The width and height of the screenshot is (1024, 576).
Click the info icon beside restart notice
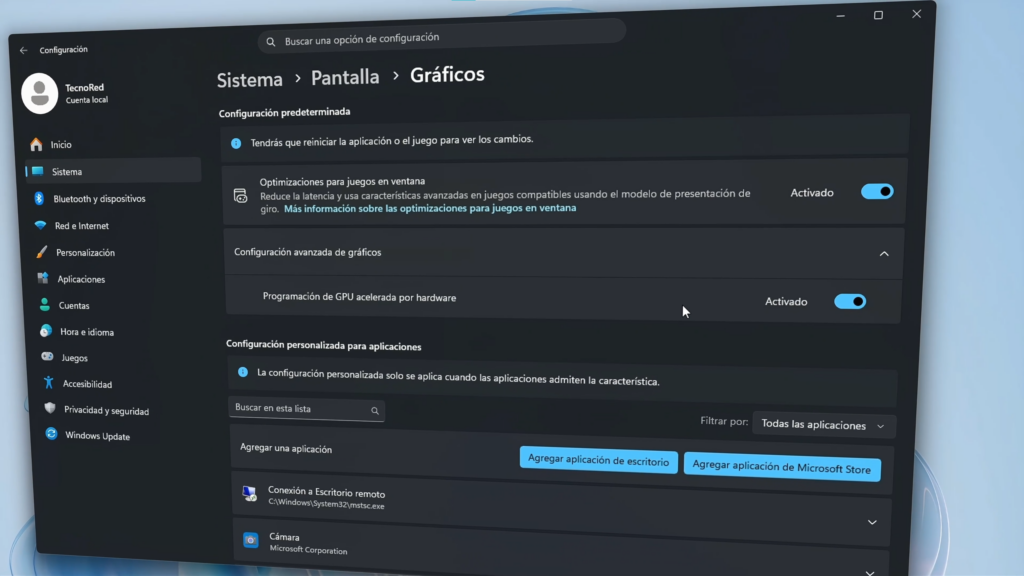coord(236,143)
